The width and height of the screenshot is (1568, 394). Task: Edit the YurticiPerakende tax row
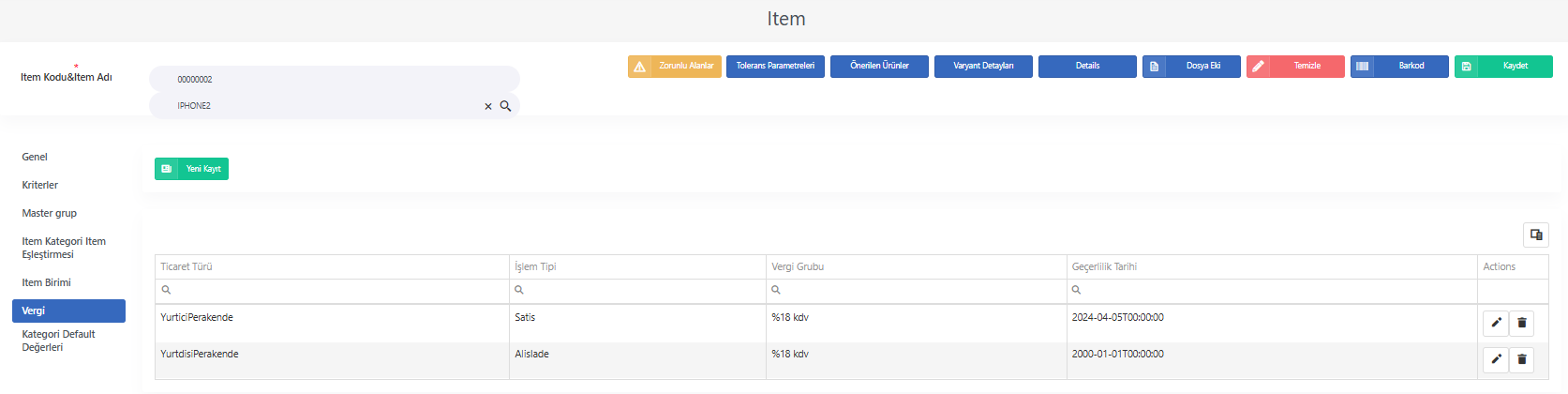(x=1496, y=323)
